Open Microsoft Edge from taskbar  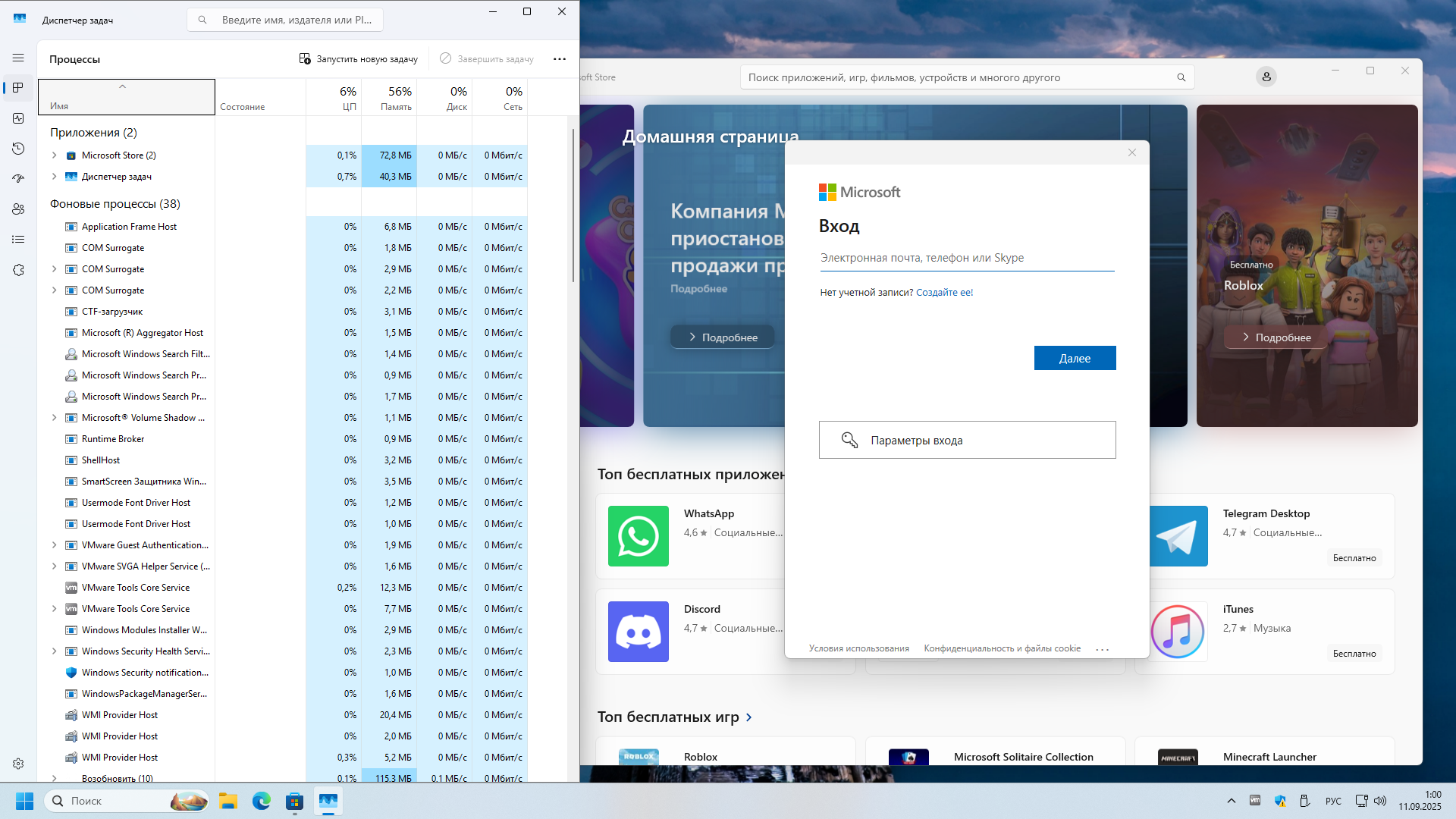pyautogui.click(x=262, y=801)
